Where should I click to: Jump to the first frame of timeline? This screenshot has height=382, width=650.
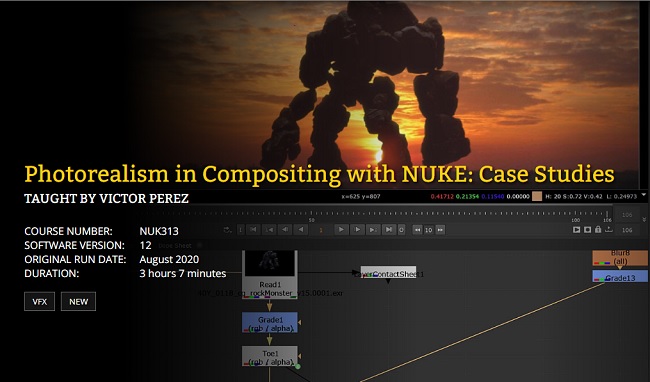point(253,230)
